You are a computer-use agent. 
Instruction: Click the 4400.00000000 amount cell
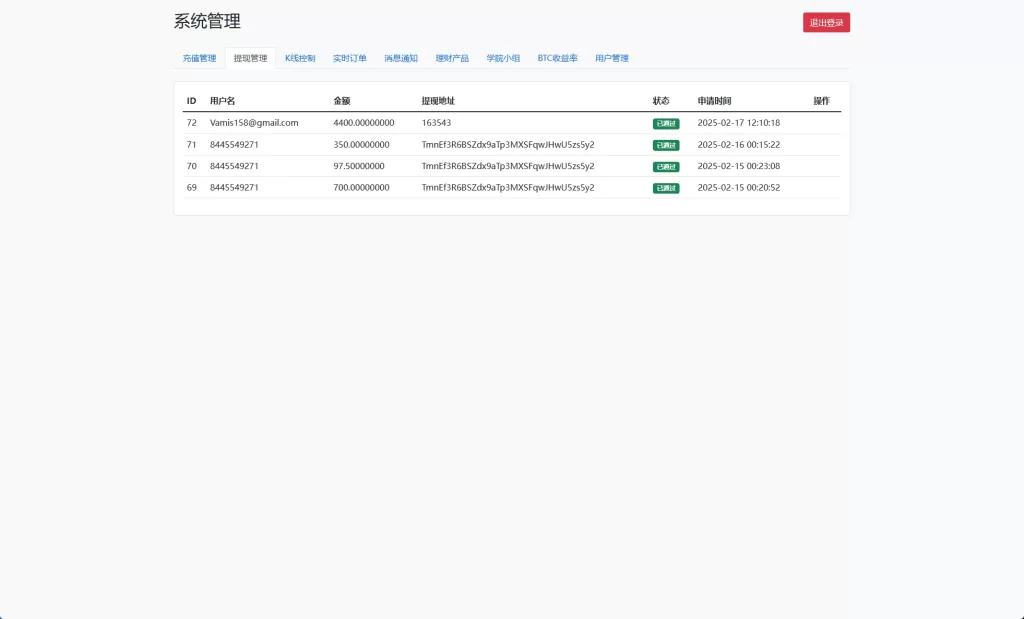(364, 123)
